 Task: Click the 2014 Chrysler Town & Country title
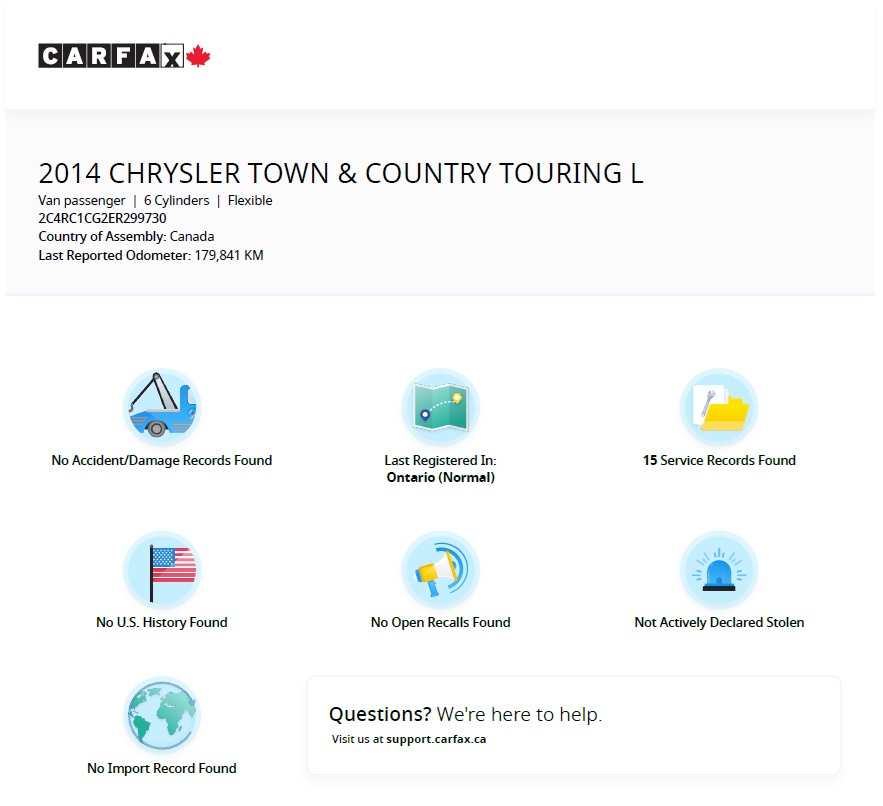click(x=341, y=173)
